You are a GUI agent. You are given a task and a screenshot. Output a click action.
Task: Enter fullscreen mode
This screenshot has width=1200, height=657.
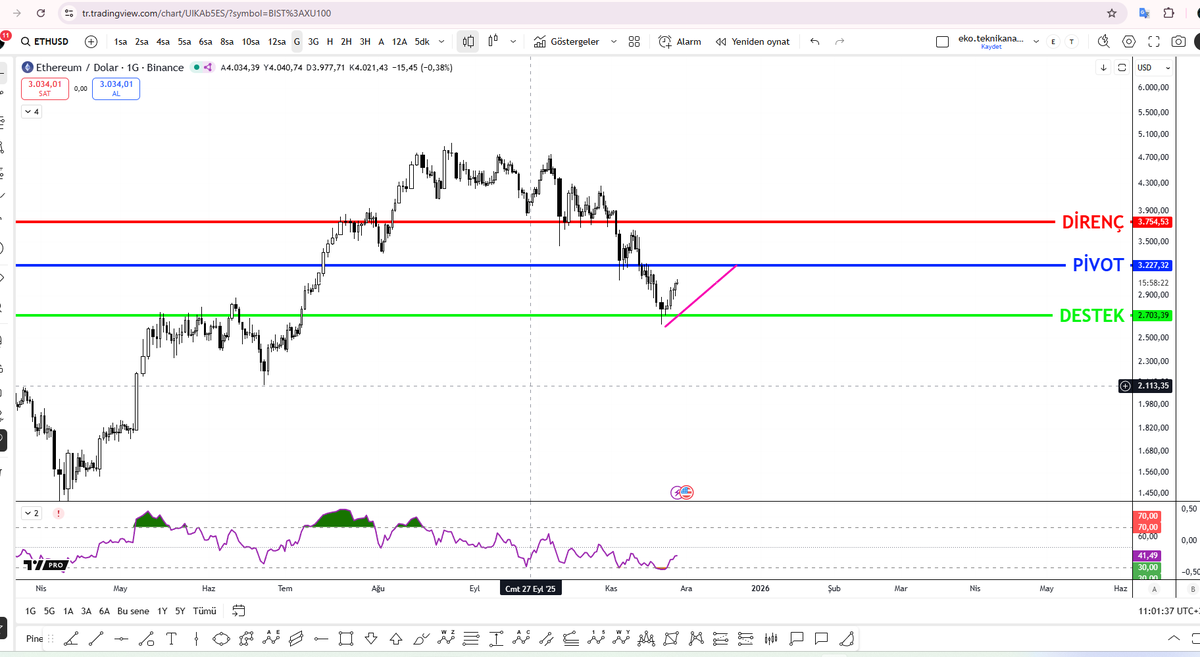pos(1153,42)
